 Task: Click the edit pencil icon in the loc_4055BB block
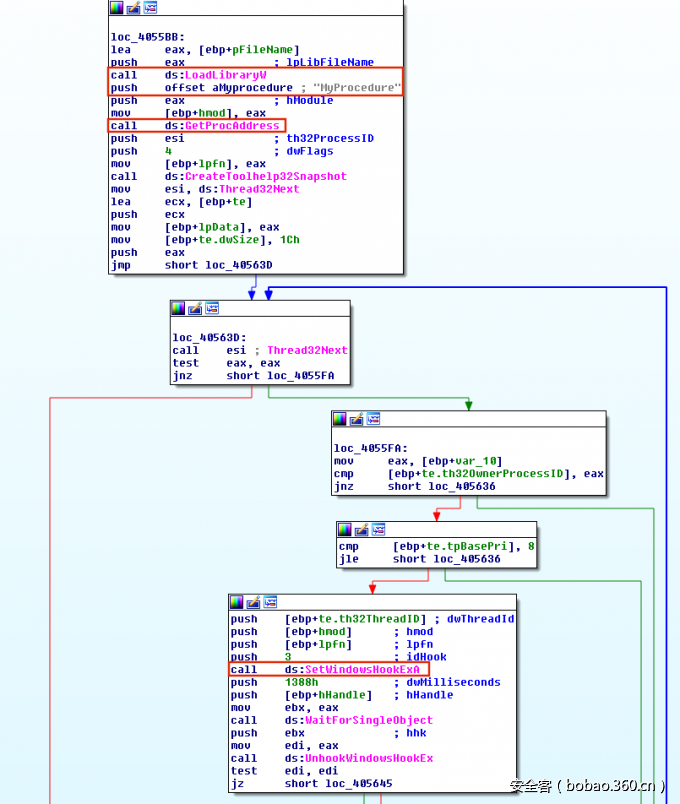[x=134, y=8]
